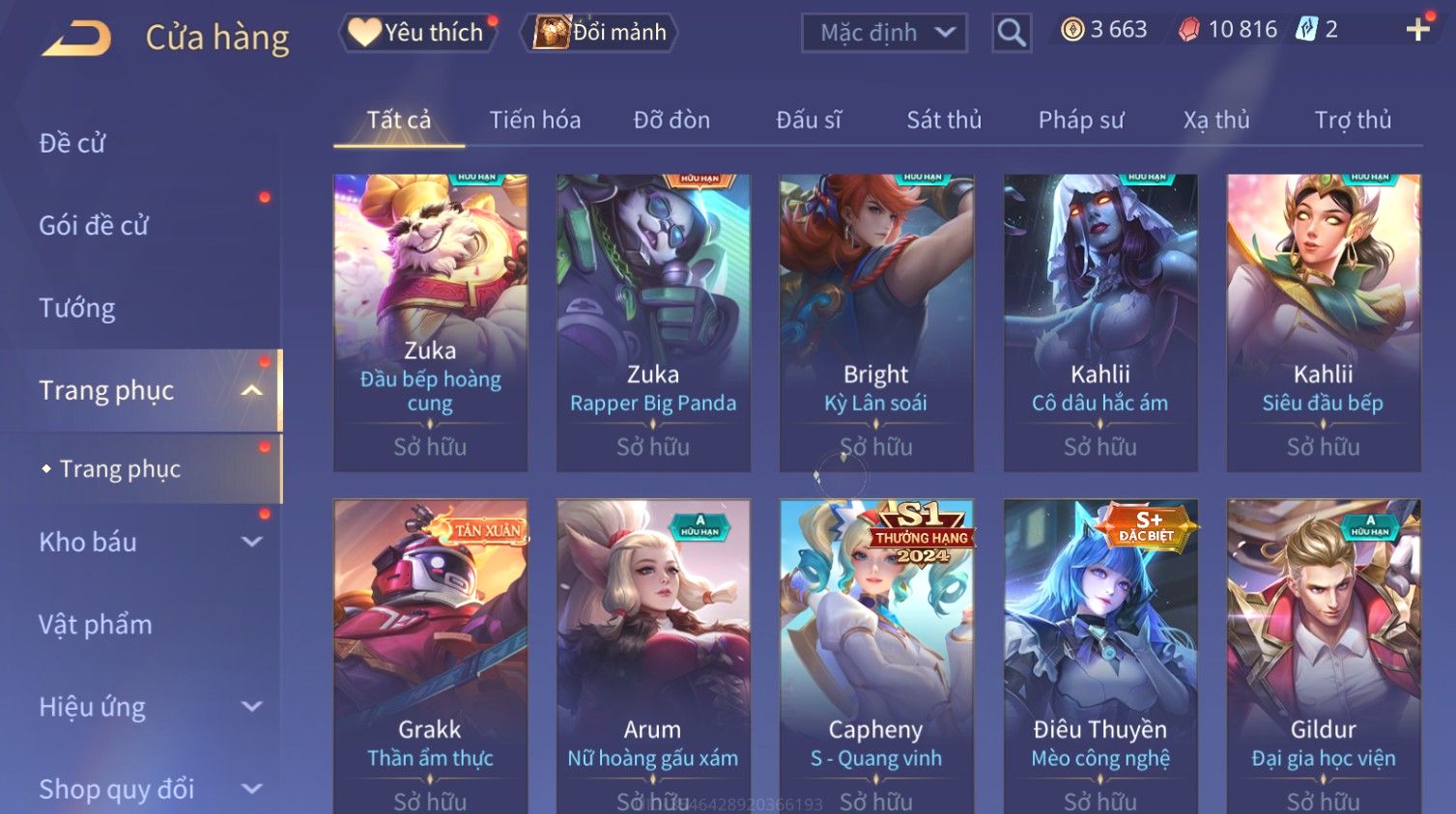Collapse the Trang phục sidebar section
This screenshot has width=1456, height=814.
click(251, 391)
